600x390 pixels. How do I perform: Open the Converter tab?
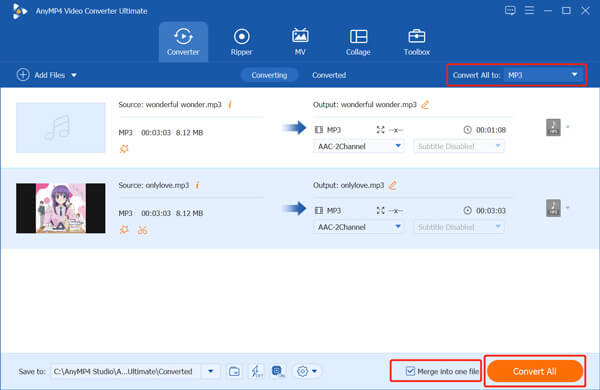(x=183, y=42)
